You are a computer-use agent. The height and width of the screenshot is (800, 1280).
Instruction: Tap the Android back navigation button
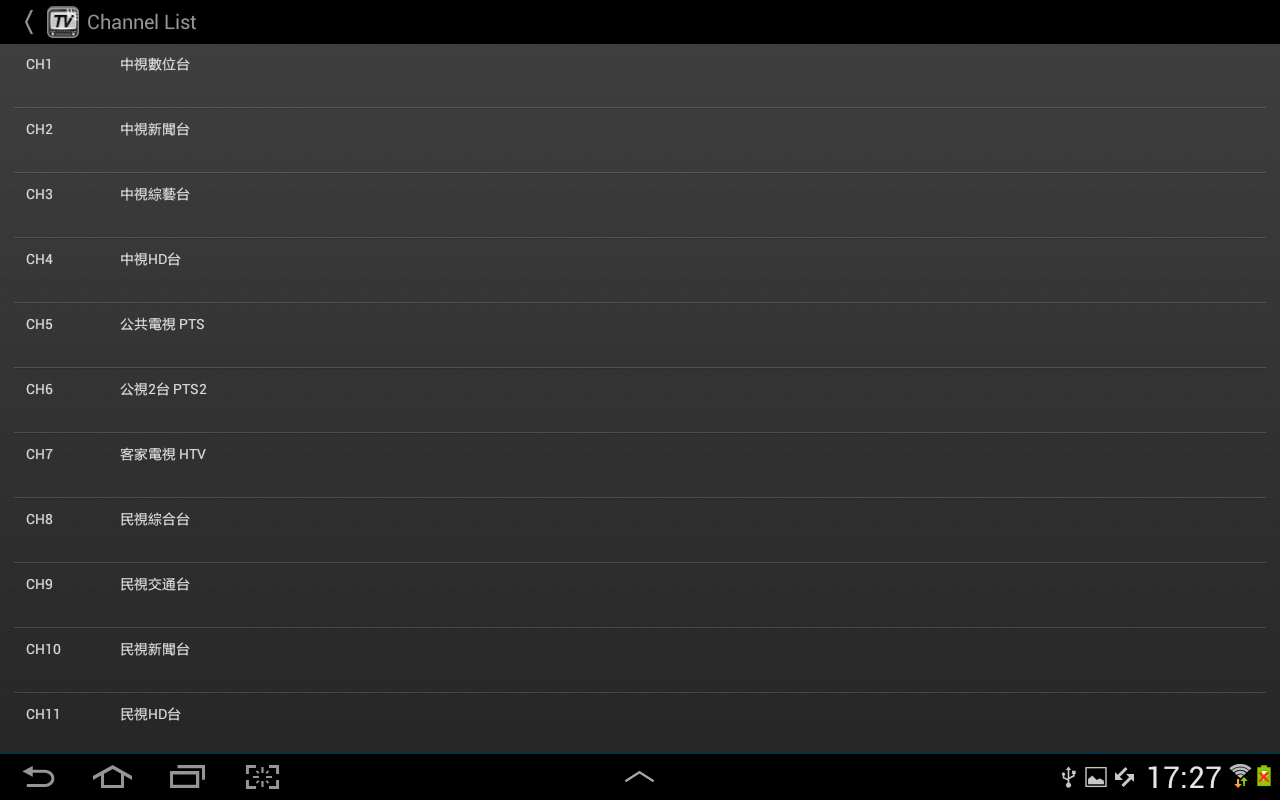tap(38, 777)
